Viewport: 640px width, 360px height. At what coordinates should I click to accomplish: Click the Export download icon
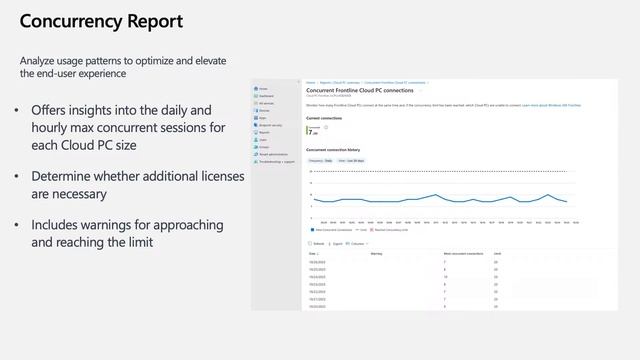pos(330,244)
